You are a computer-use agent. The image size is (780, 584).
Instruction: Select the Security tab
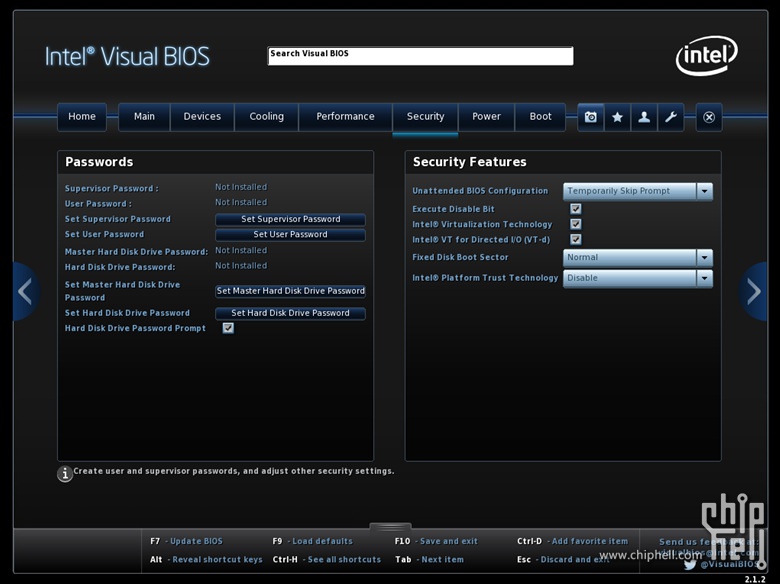pyautogui.click(x=425, y=116)
